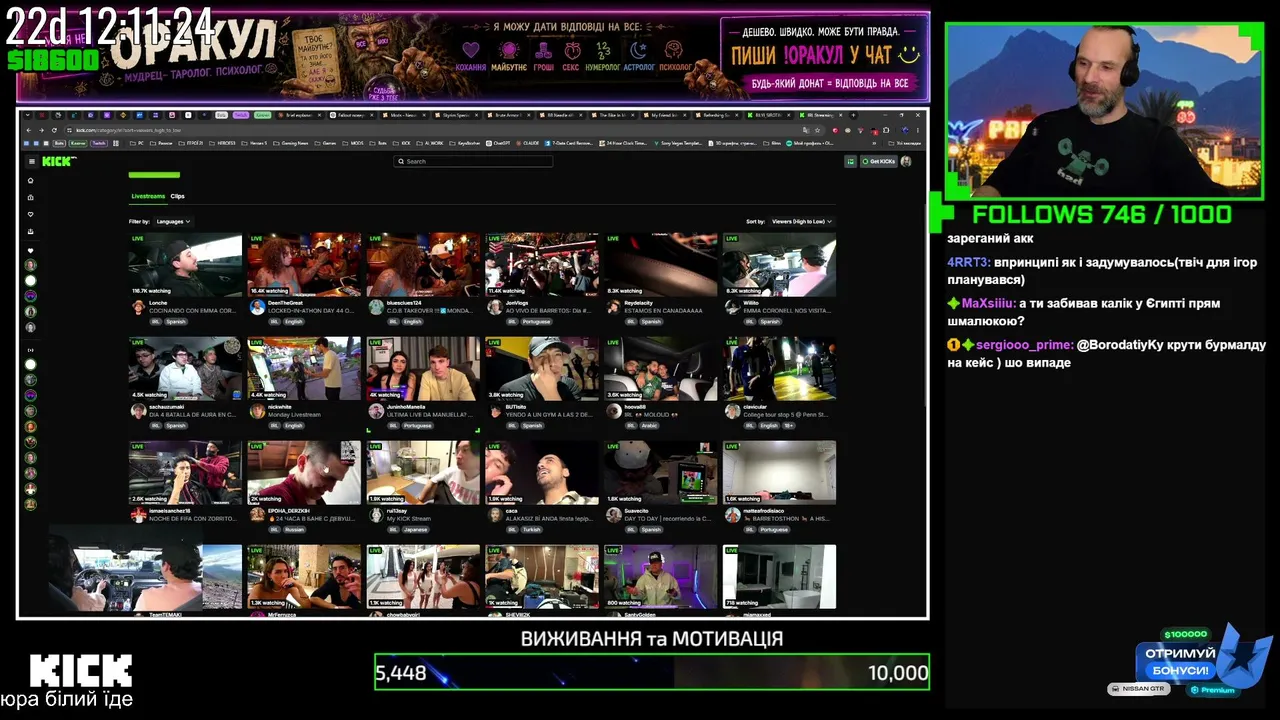Open sachauzumaki's 4.5K watching stream thumbnail
Viewport: 1280px width, 720px height.
185,369
